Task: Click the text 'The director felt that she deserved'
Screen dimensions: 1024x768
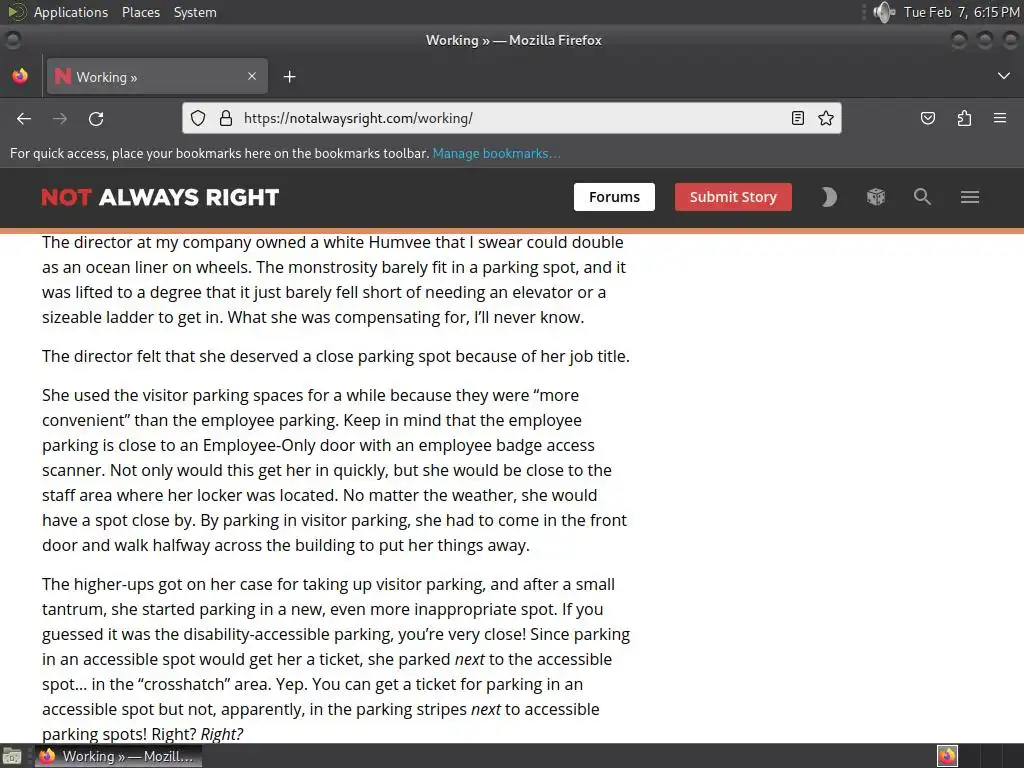Action: coord(170,357)
